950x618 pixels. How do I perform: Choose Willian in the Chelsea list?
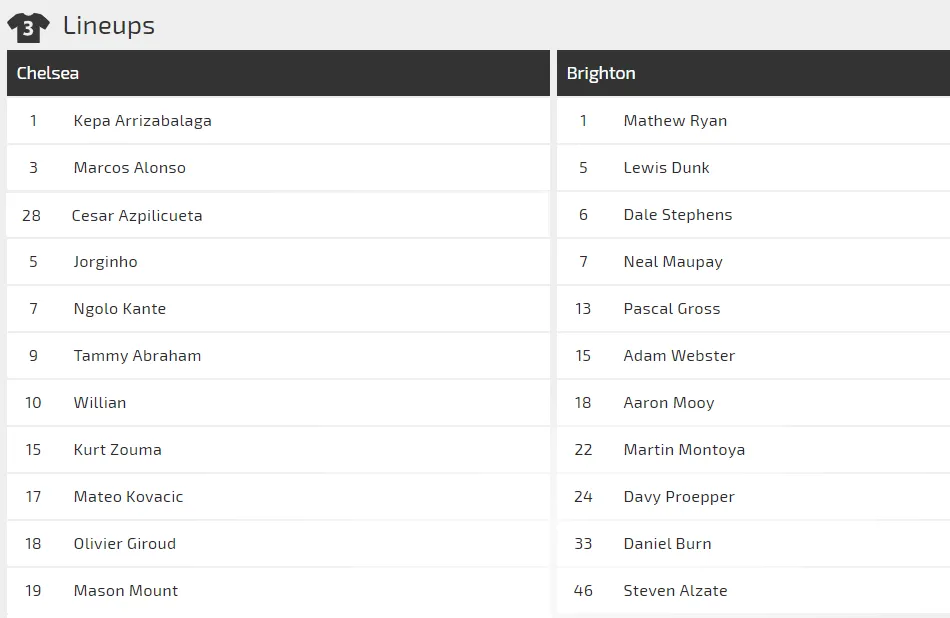click(x=100, y=403)
